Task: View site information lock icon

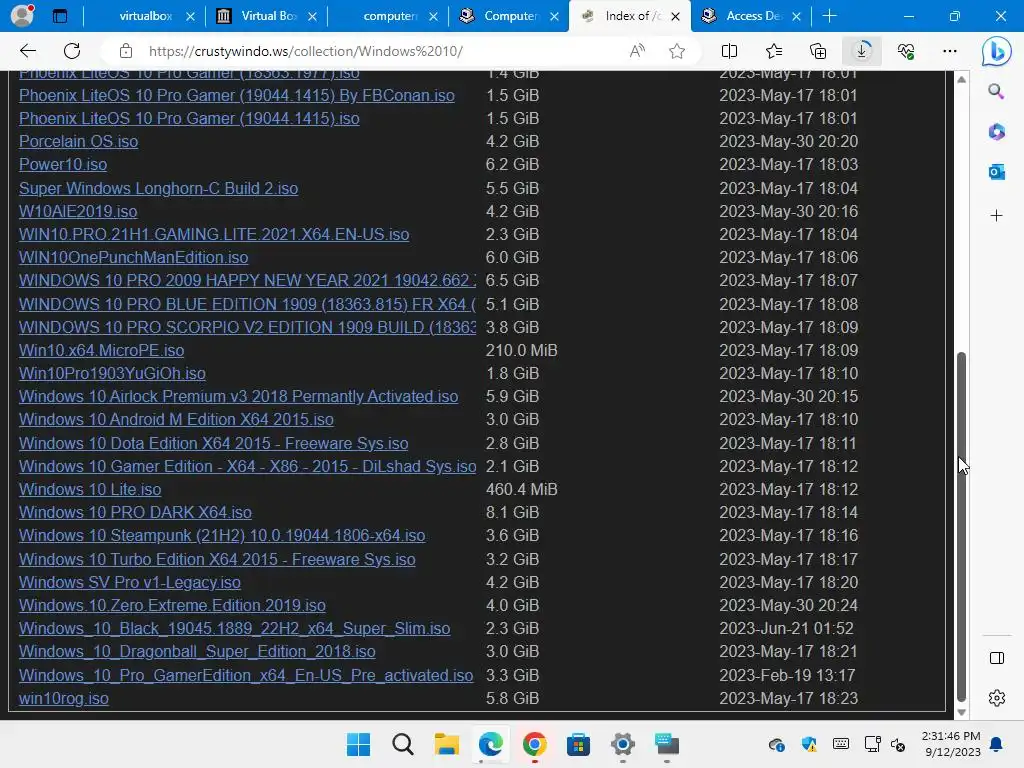Action: 126,51
